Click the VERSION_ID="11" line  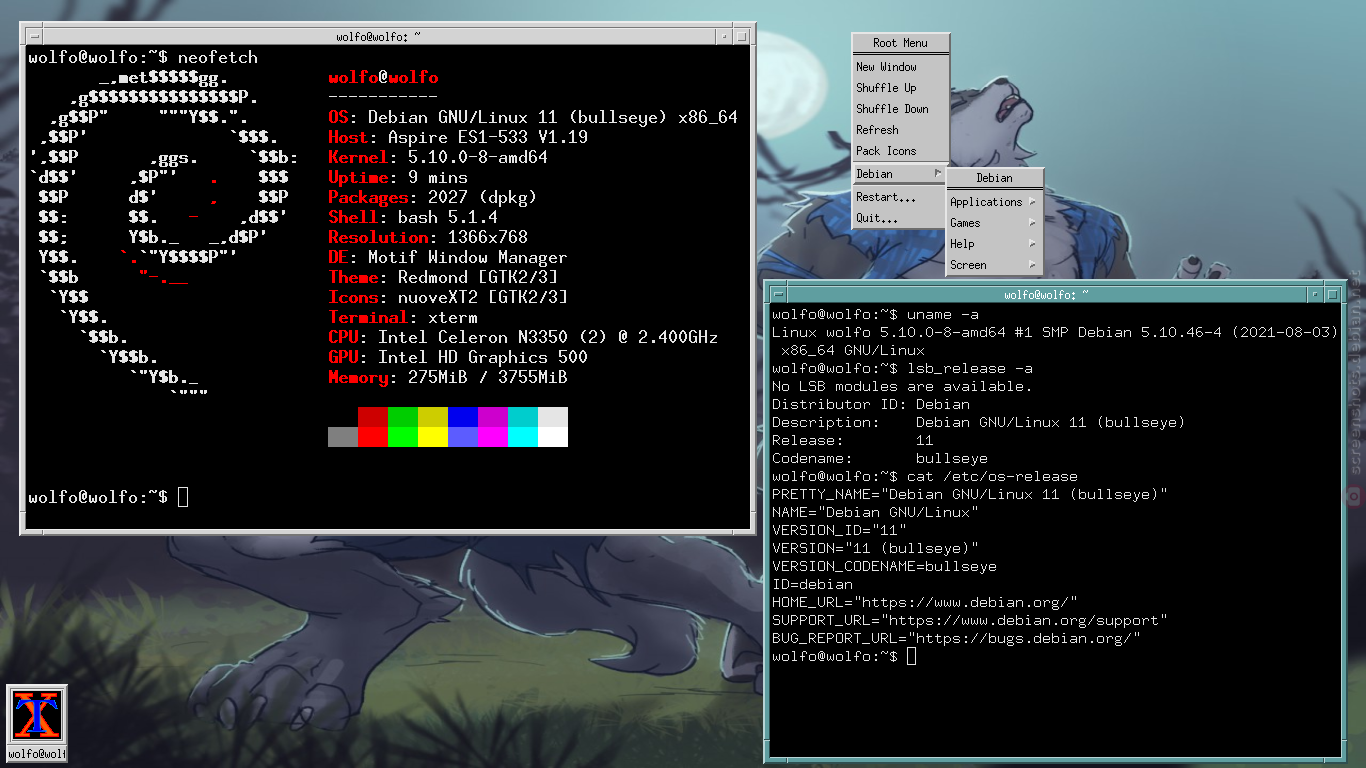point(839,530)
